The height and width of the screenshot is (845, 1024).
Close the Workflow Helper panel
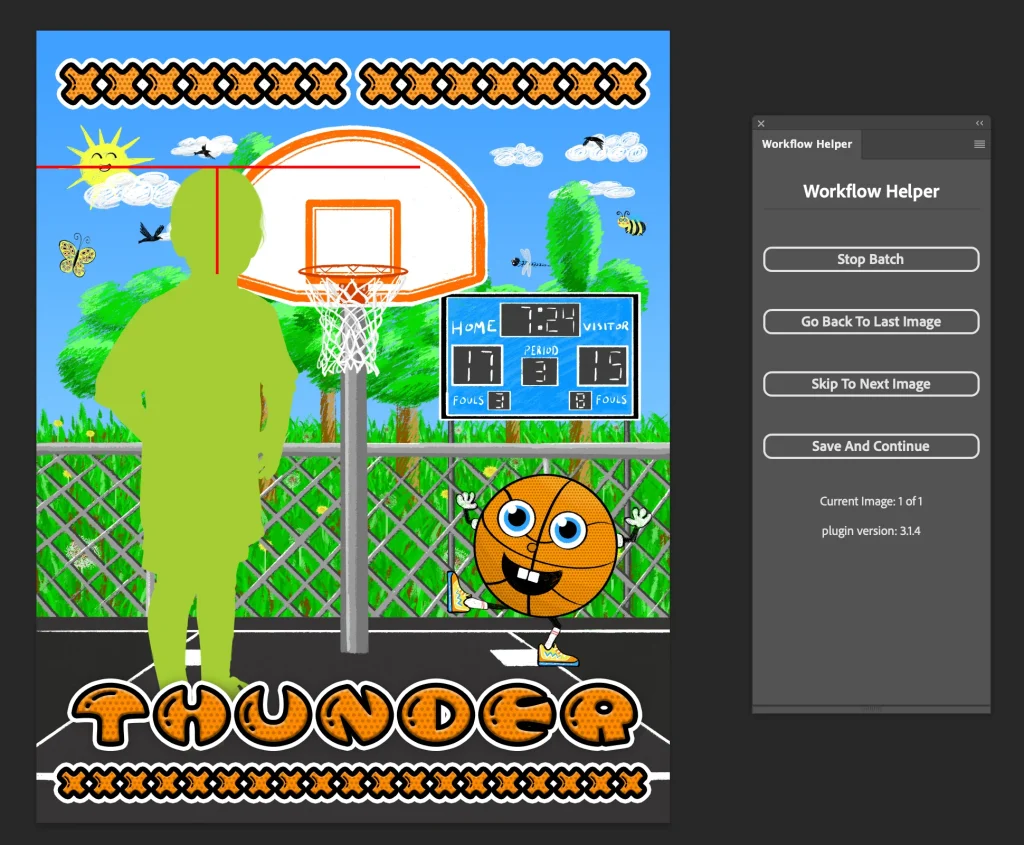(761, 123)
